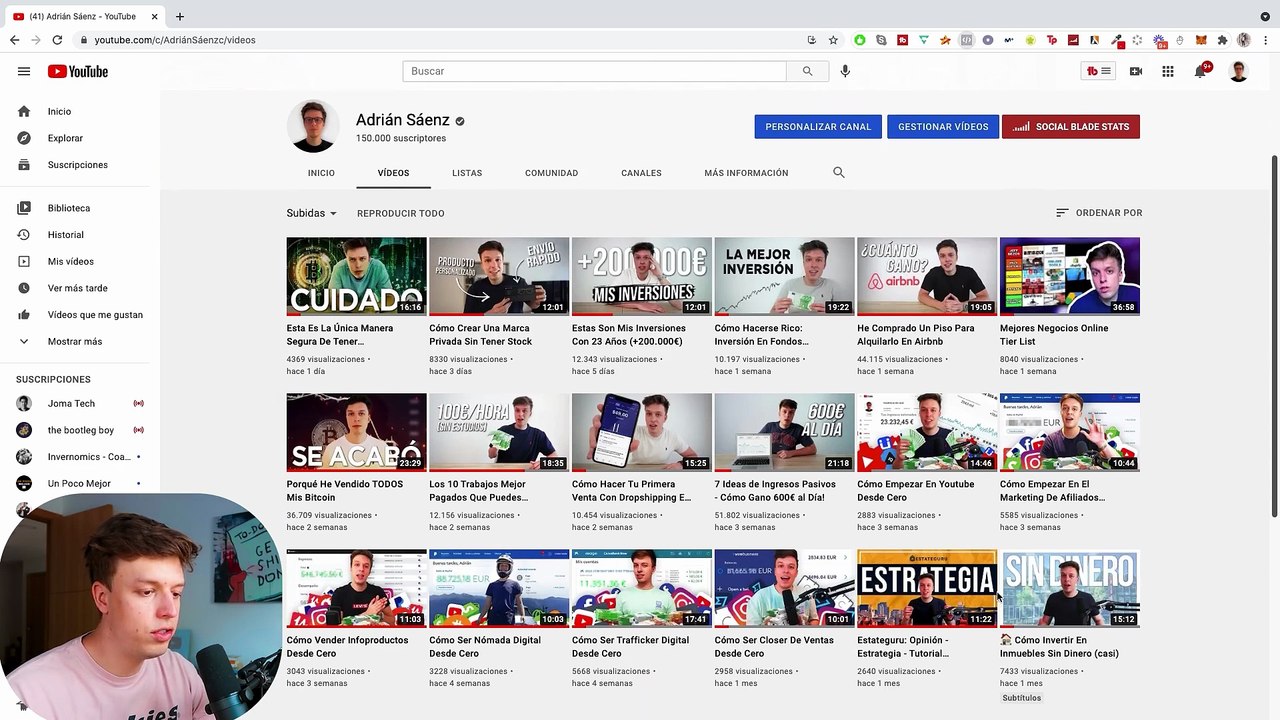Viewport: 1280px width, 720px height.
Task: Open La Mejor Inversión thumbnail
Action: pyautogui.click(x=785, y=276)
